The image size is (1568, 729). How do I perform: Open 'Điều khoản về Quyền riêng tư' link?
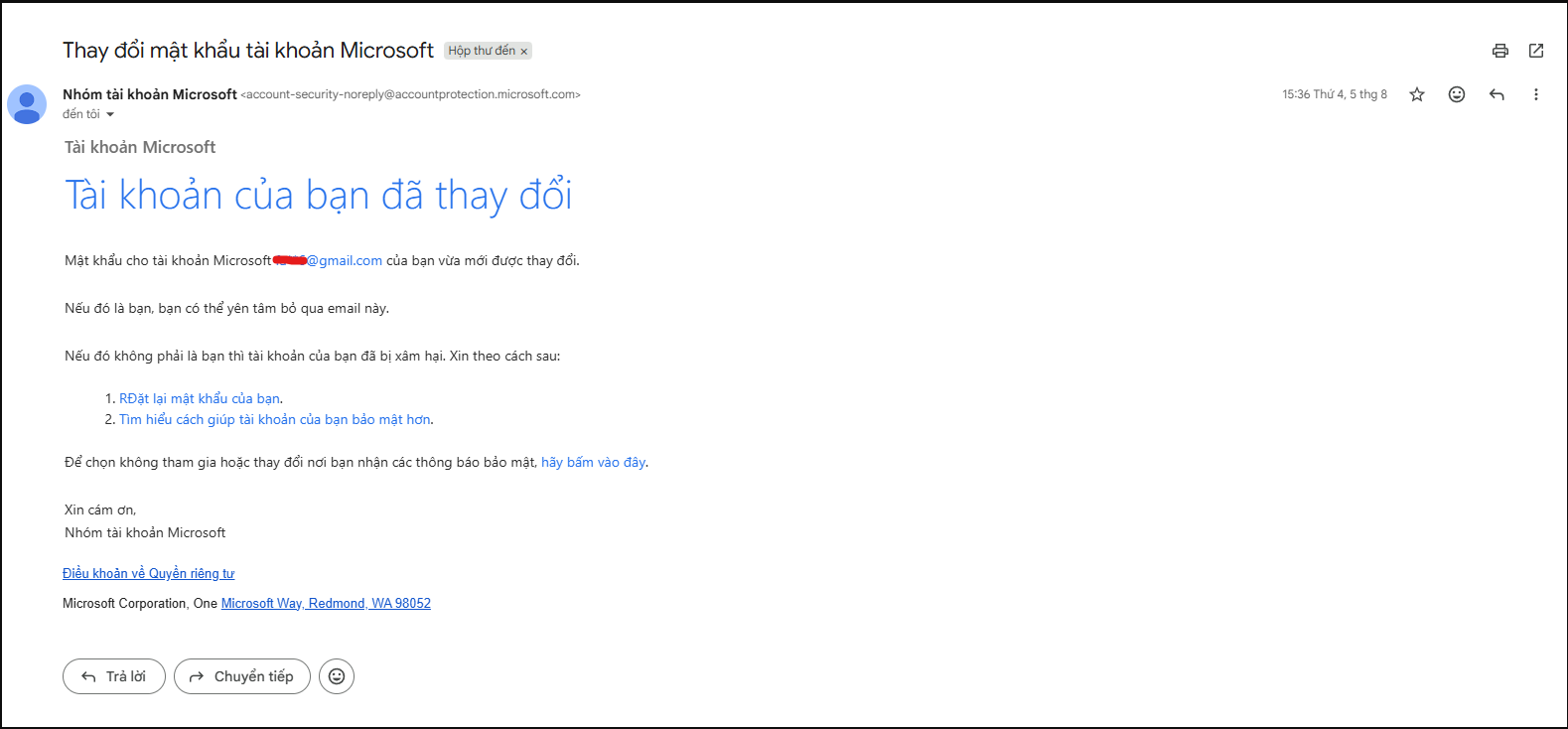[x=149, y=573]
